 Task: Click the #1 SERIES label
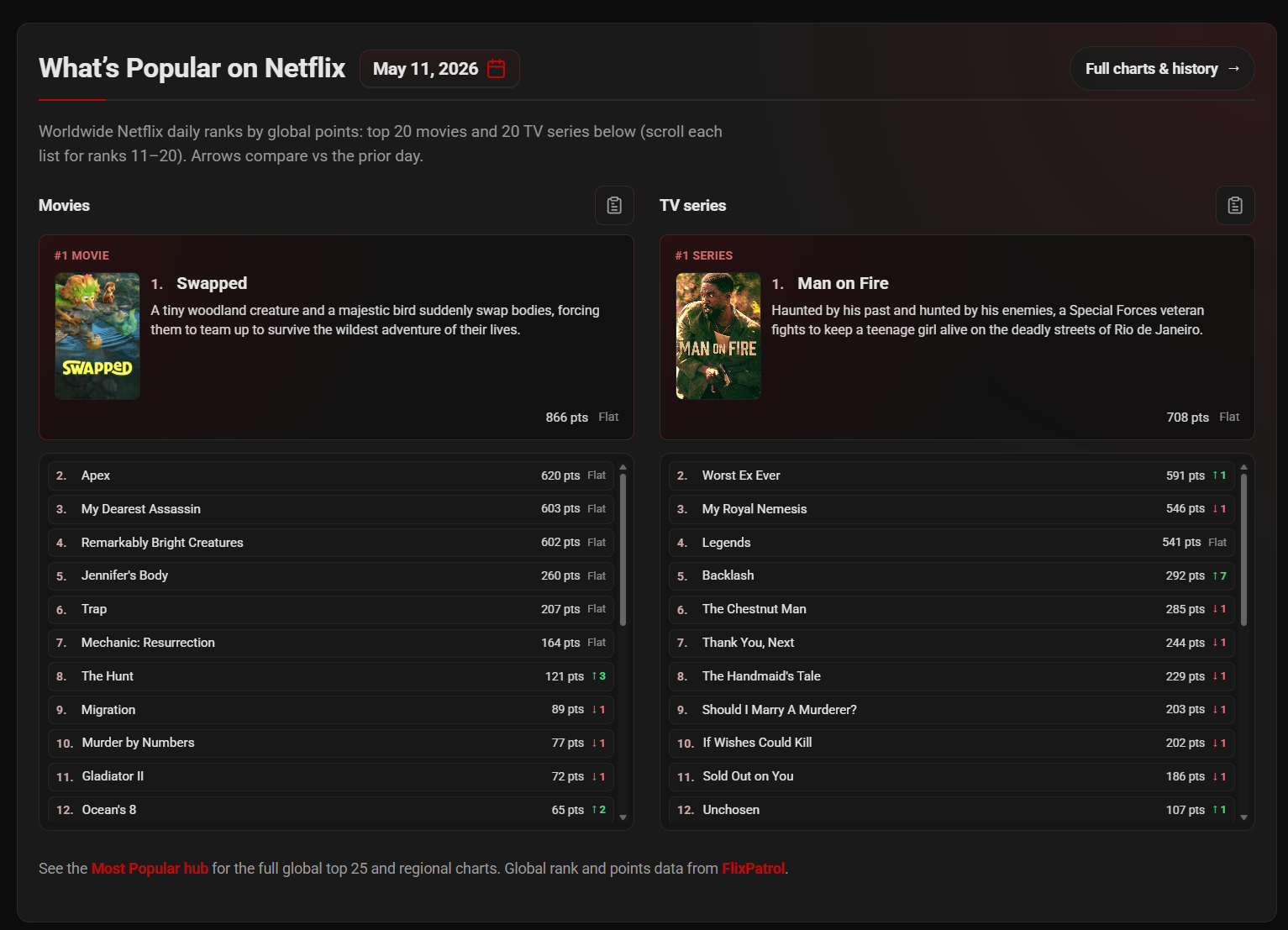click(x=704, y=255)
